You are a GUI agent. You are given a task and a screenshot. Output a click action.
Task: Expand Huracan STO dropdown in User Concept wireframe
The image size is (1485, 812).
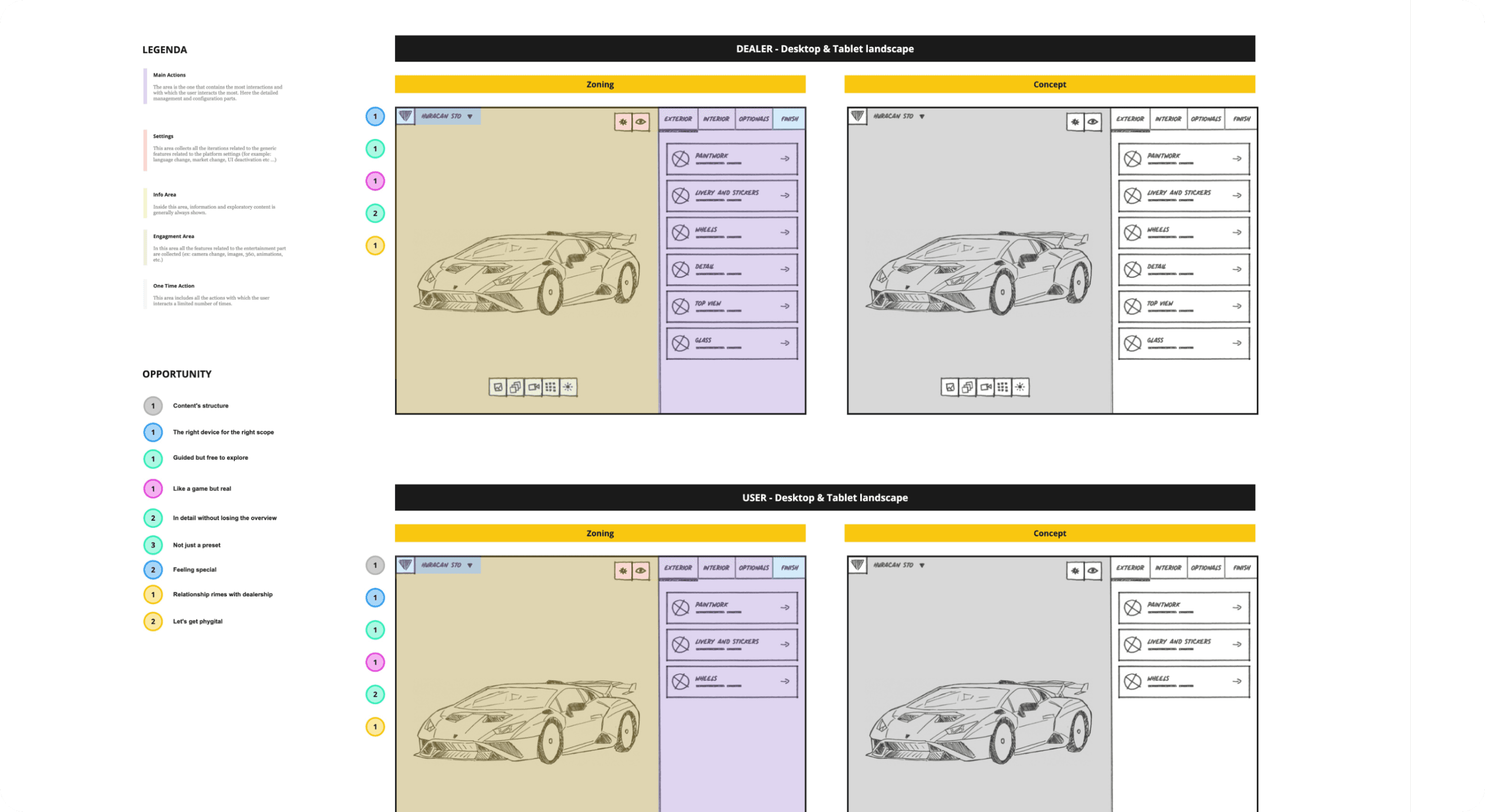(x=922, y=566)
